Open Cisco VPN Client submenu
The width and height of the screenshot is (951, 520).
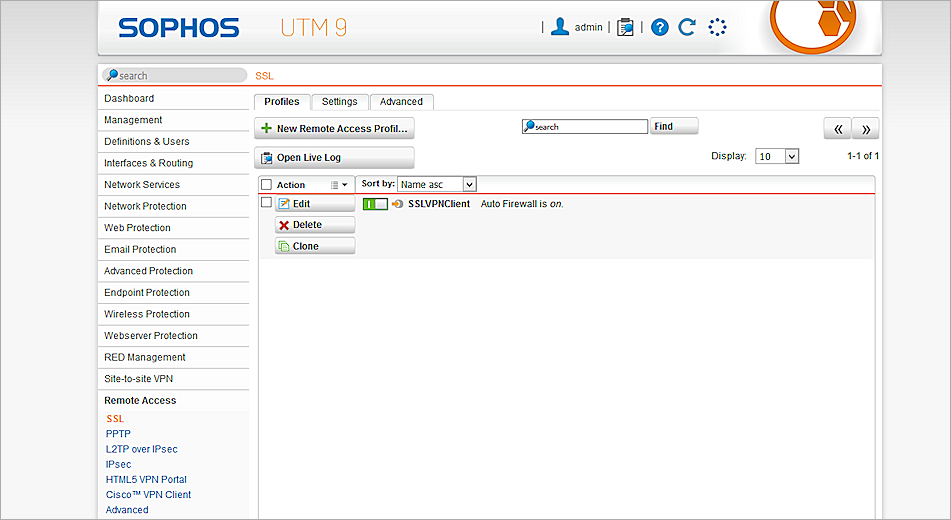[x=149, y=495]
